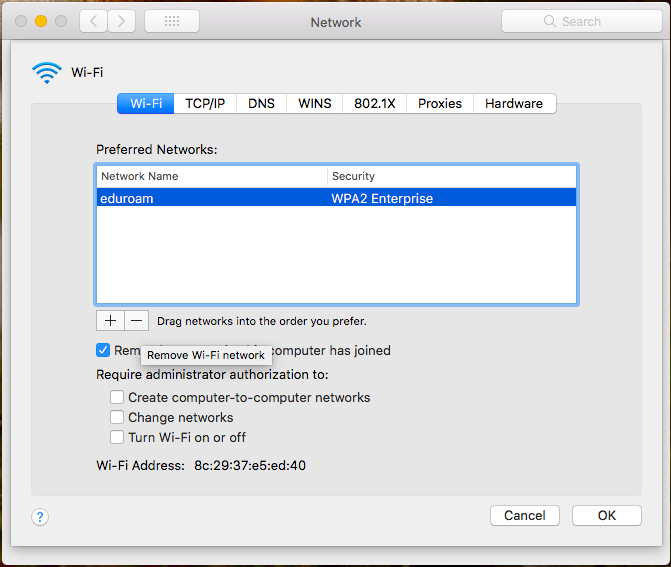Enable Turn Wi-Fi on or off checkbox

117,437
